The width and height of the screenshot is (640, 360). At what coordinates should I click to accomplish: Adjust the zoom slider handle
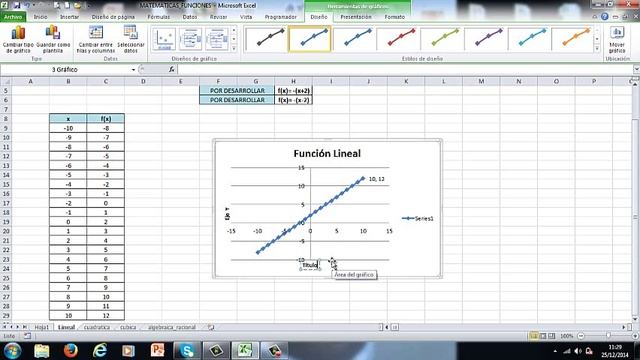[608, 336]
